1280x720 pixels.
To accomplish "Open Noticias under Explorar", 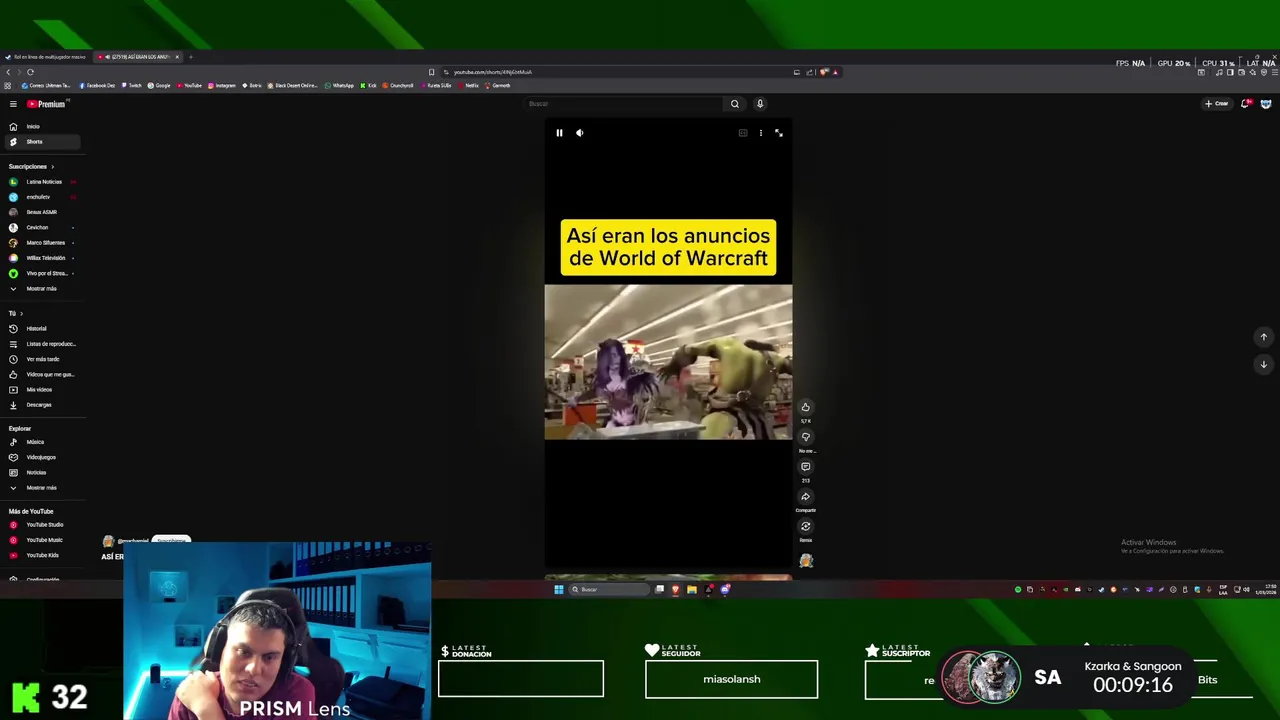I will [x=40, y=473].
